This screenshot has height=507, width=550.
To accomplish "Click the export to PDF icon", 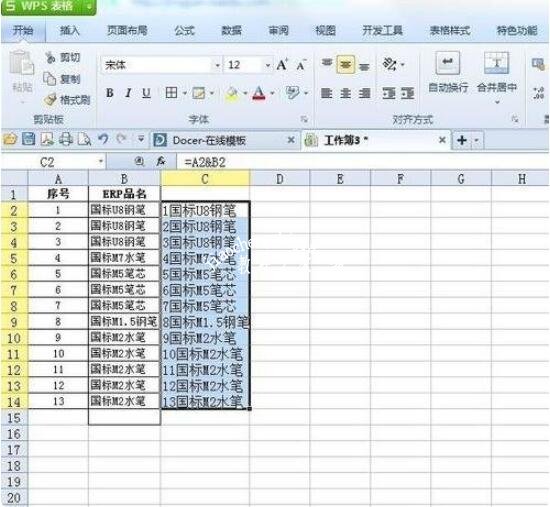I will click(47, 140).
